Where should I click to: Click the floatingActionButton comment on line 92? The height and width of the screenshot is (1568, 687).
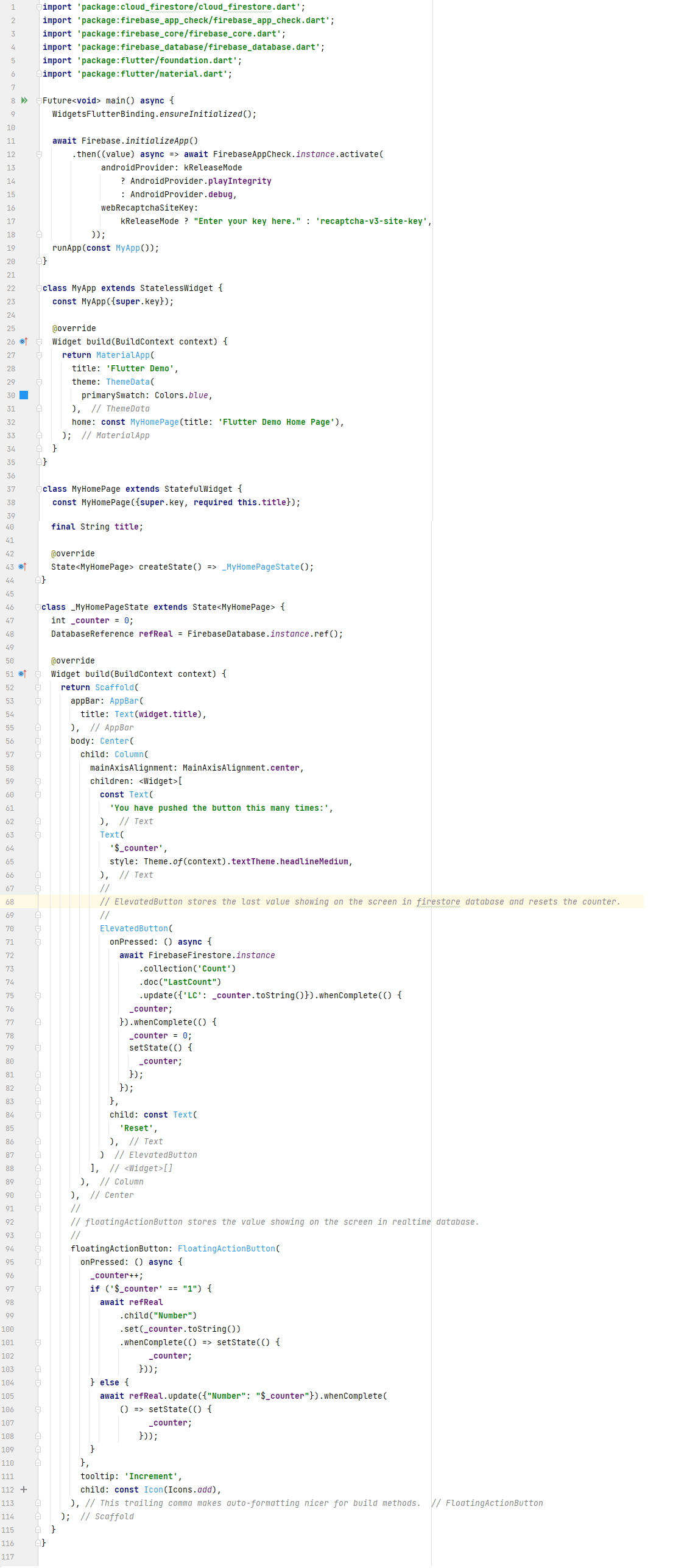[275, 1222]
